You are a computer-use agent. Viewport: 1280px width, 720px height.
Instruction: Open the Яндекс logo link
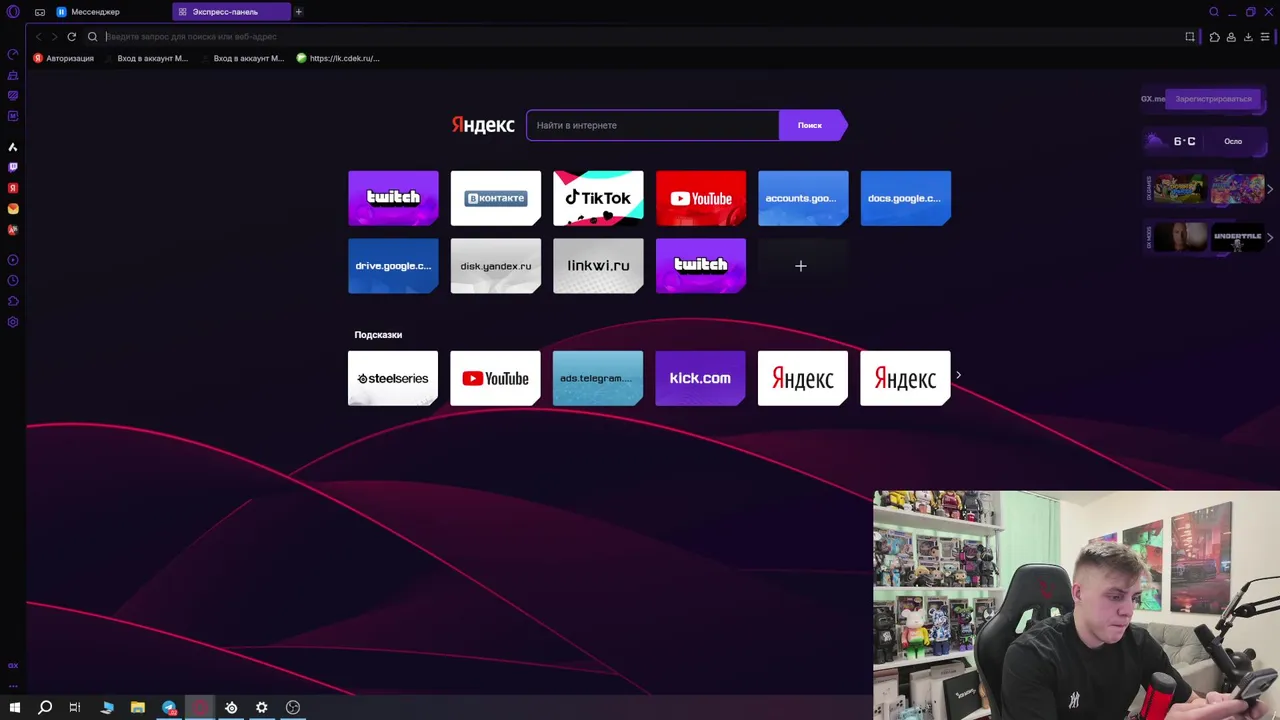483,125
